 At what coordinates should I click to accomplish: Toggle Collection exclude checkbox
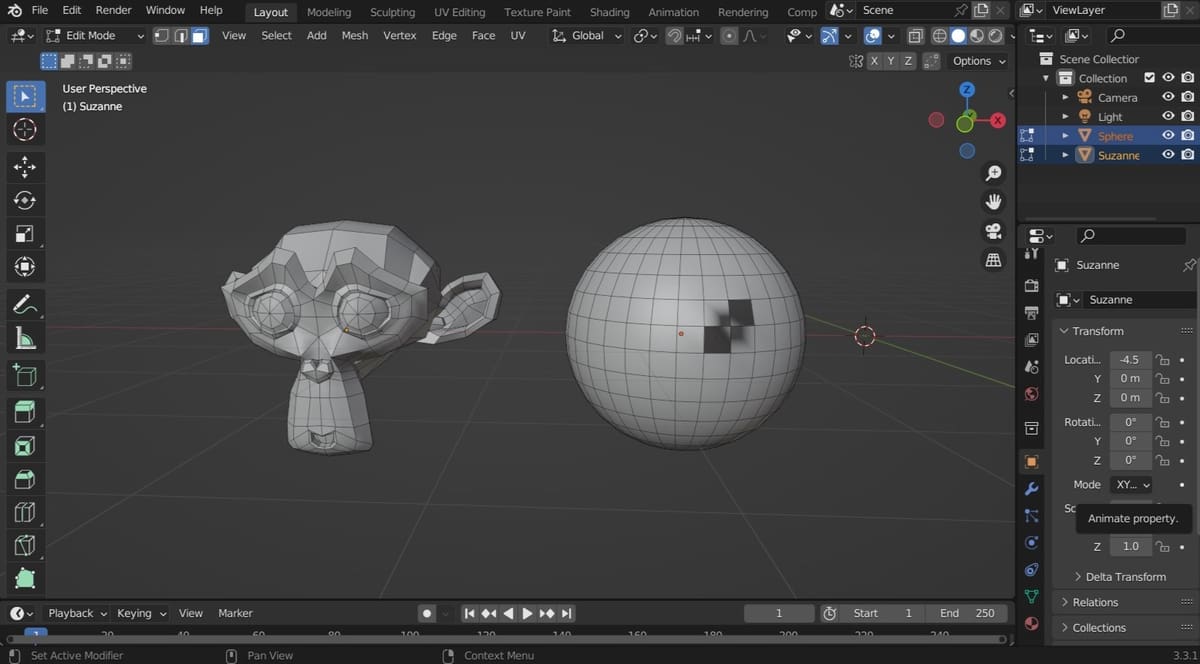1149,78
